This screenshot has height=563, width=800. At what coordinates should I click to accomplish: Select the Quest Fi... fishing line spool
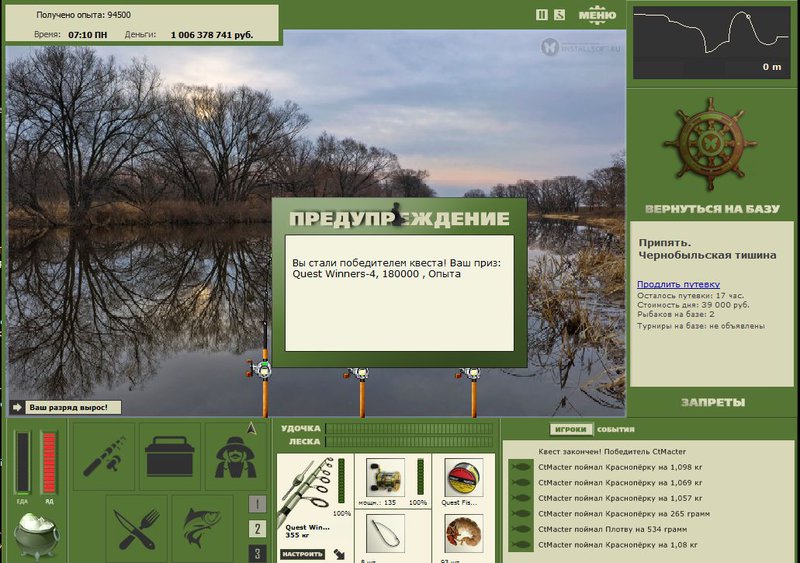click(464, 478)
